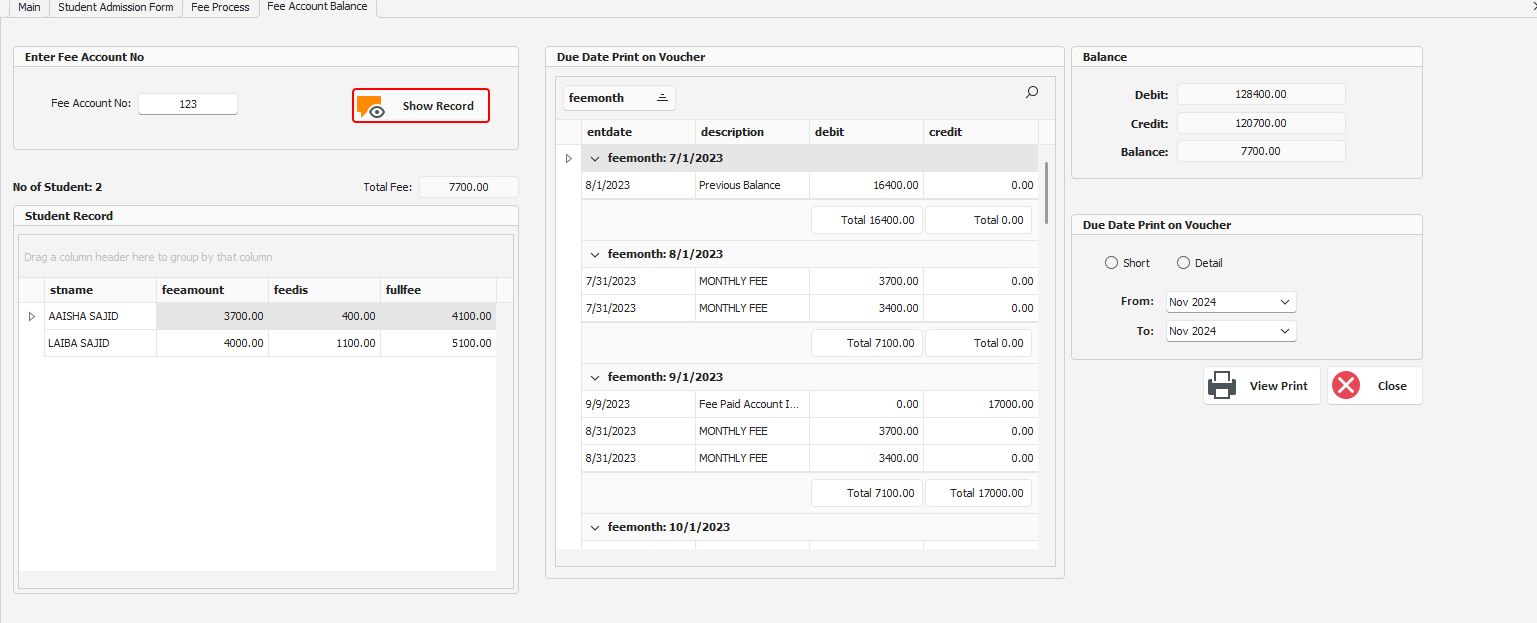
Task: Click the voucher grid vertical scrollbar
Action: click(1046, 192)
